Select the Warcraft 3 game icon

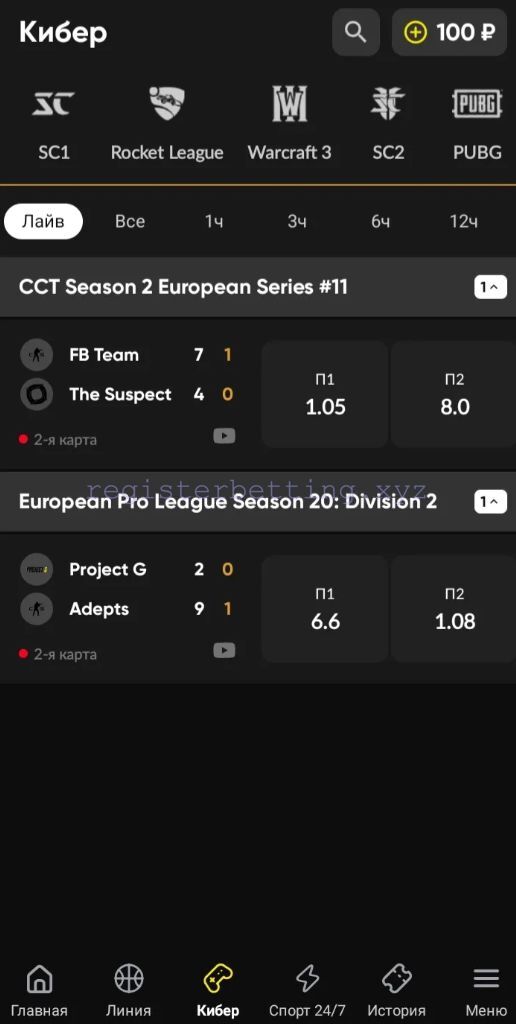(289, 104)
